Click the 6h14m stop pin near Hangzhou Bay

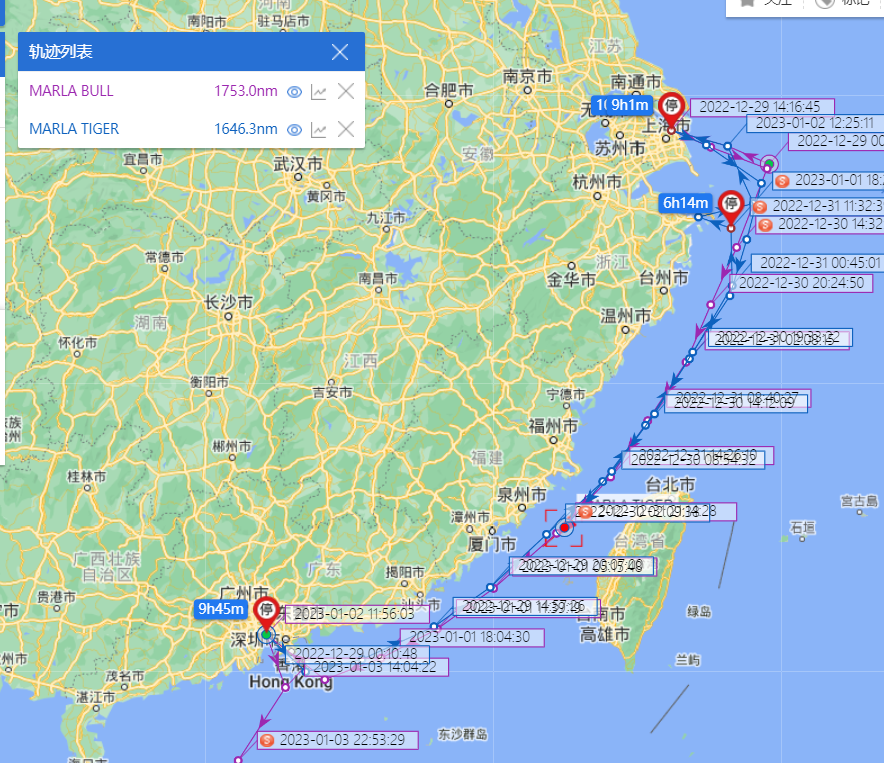(731, 205)
